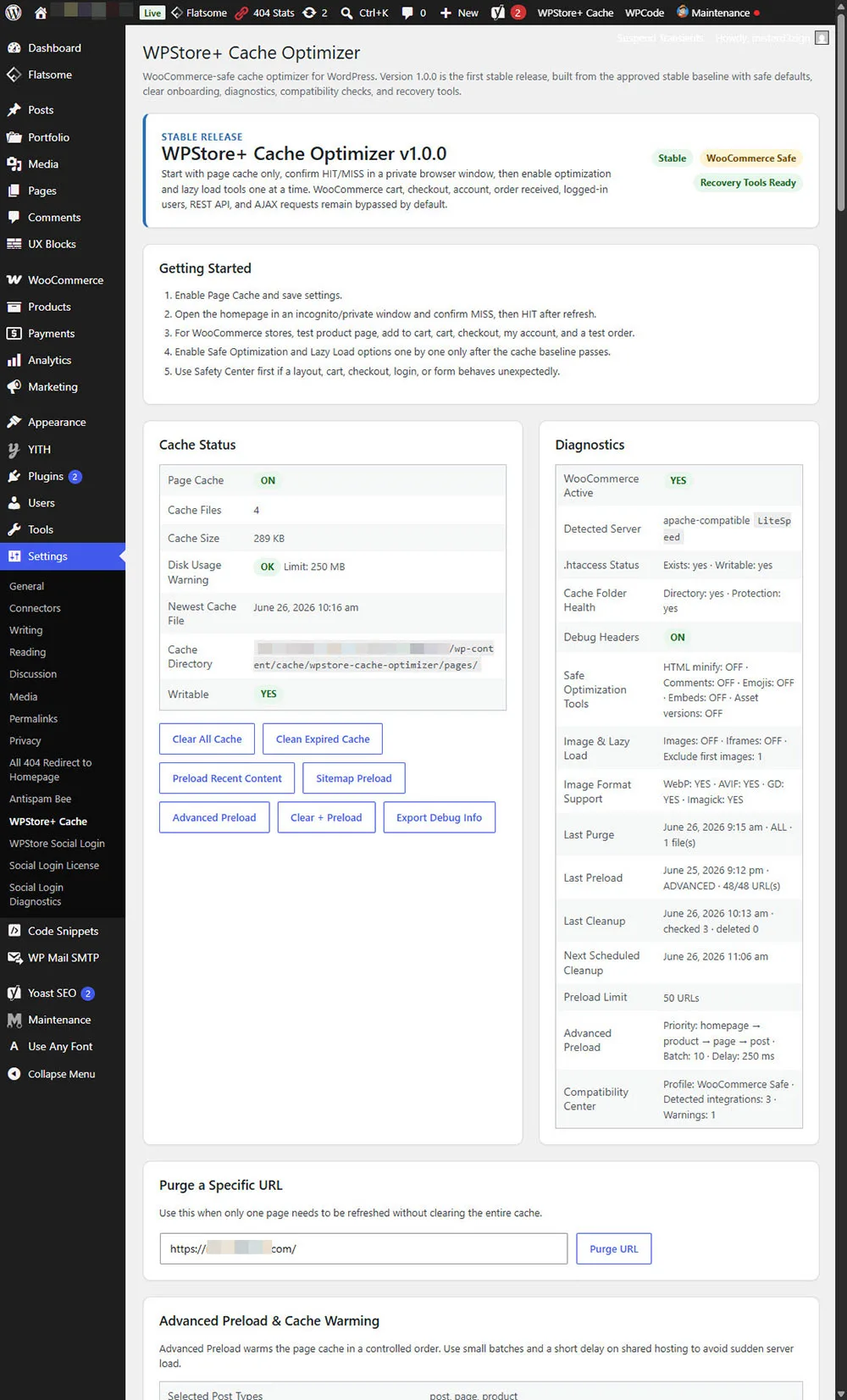Click the Payments icon
Screen dimensions: 847x1400
click(x=14, y=334)
